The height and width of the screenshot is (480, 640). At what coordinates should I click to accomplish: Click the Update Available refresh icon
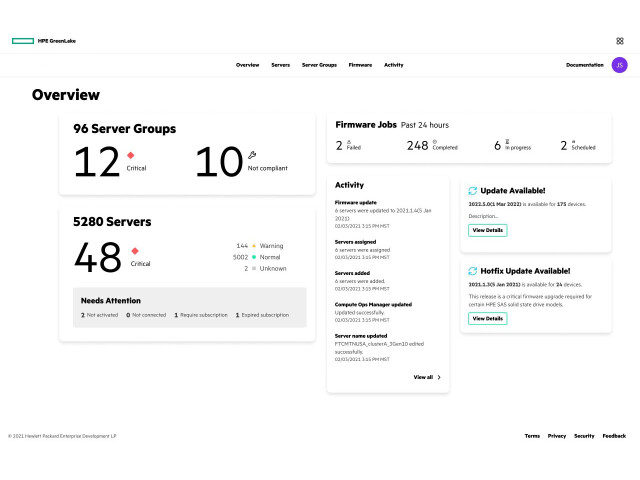(473, 191)
